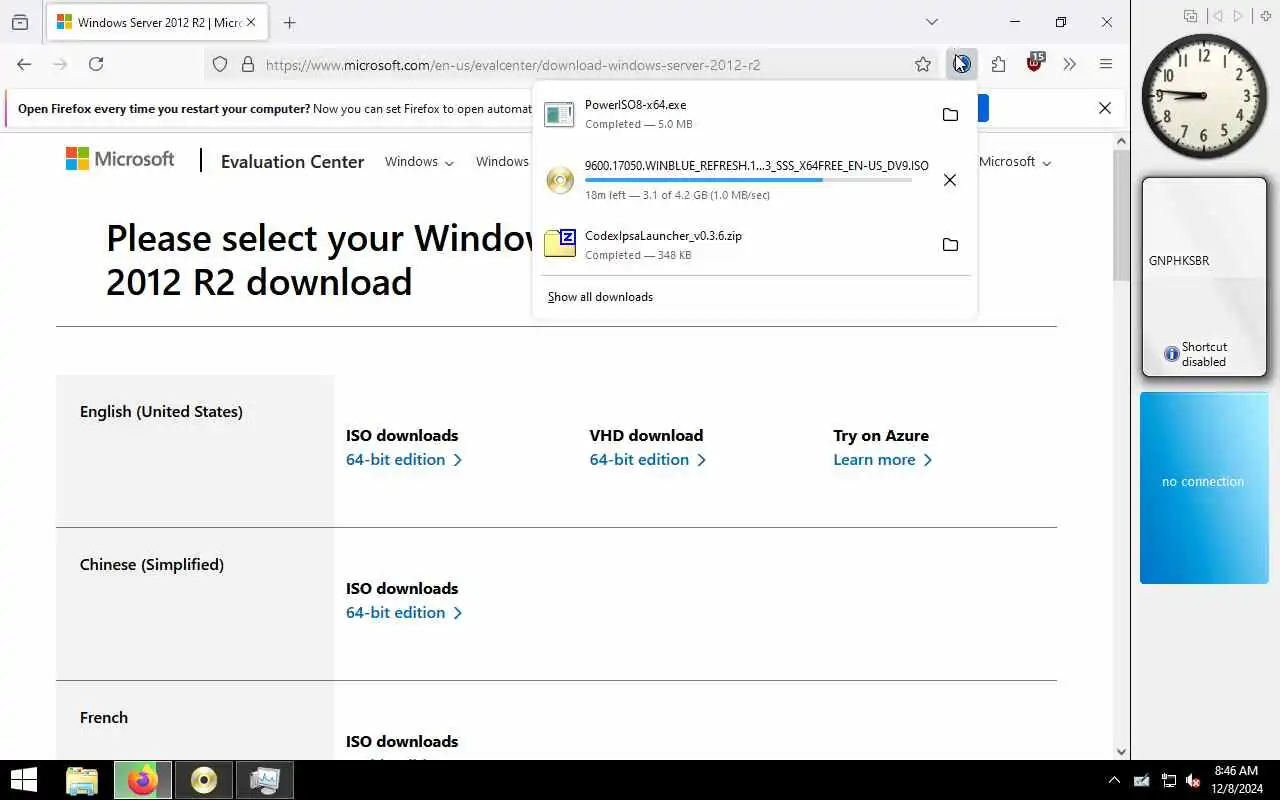Bookmark this page with star icon
This screenshot has width=1280, height=800.
pos(923,64)
